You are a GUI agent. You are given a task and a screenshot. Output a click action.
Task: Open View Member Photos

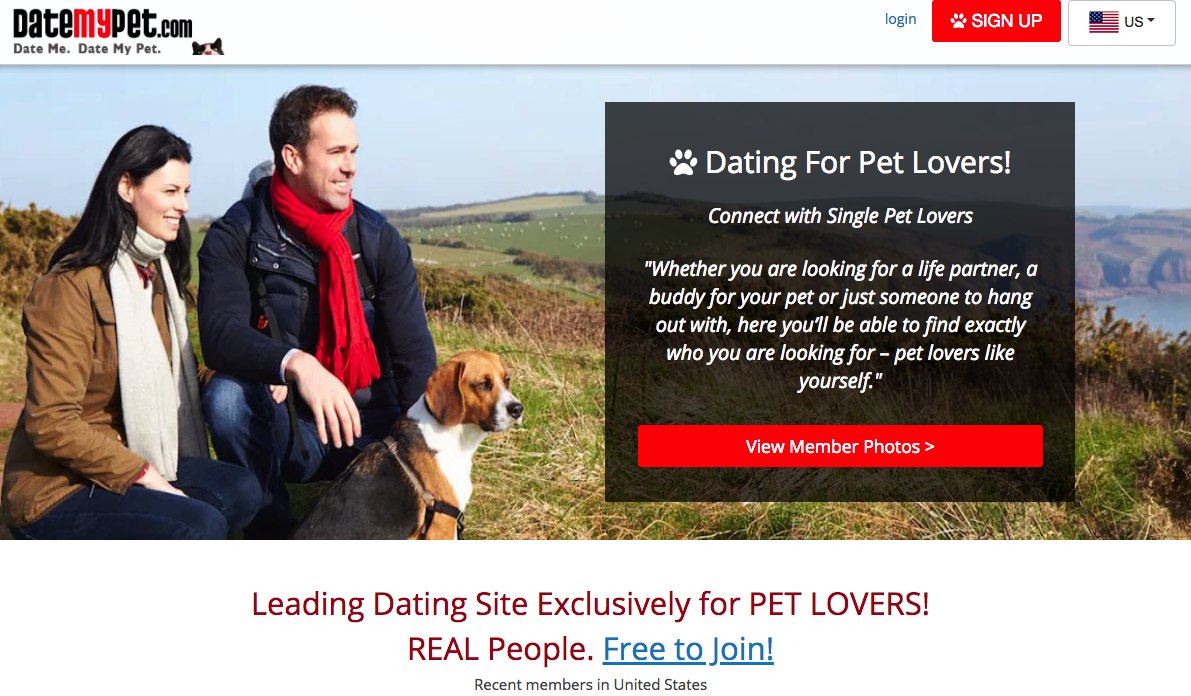pos(840,446)
